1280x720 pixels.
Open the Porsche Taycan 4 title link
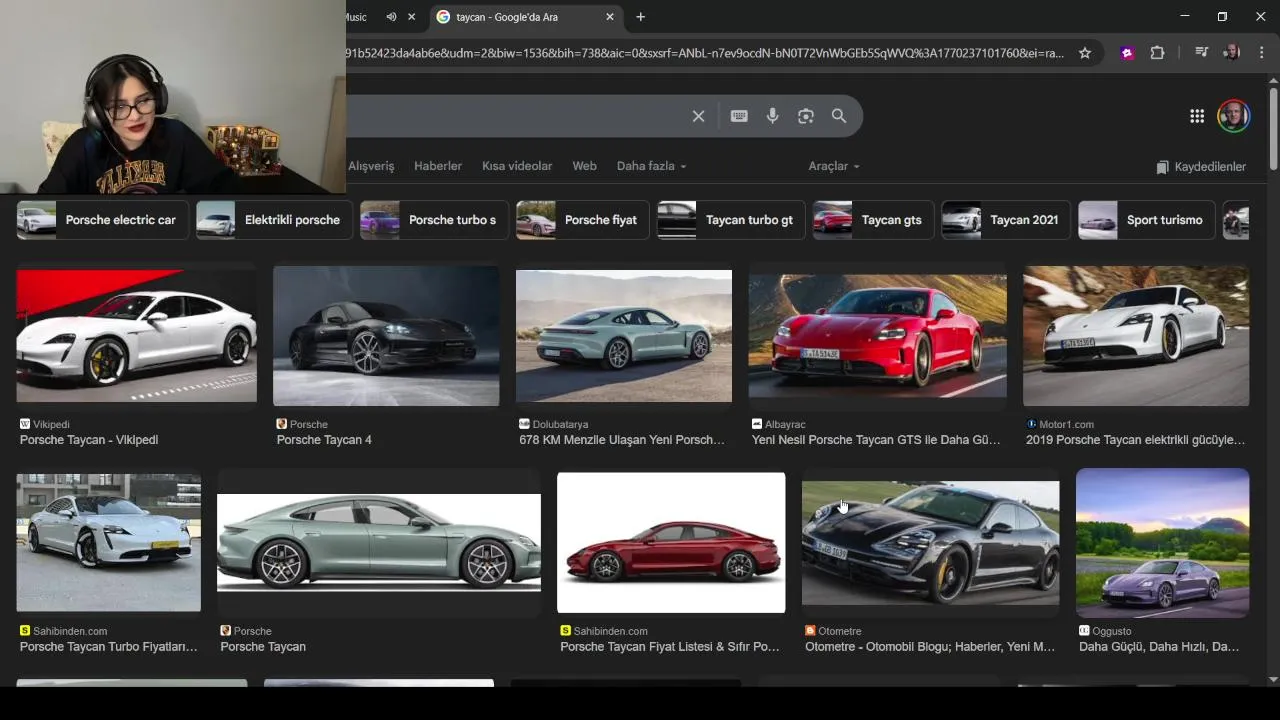pos(324,440)
